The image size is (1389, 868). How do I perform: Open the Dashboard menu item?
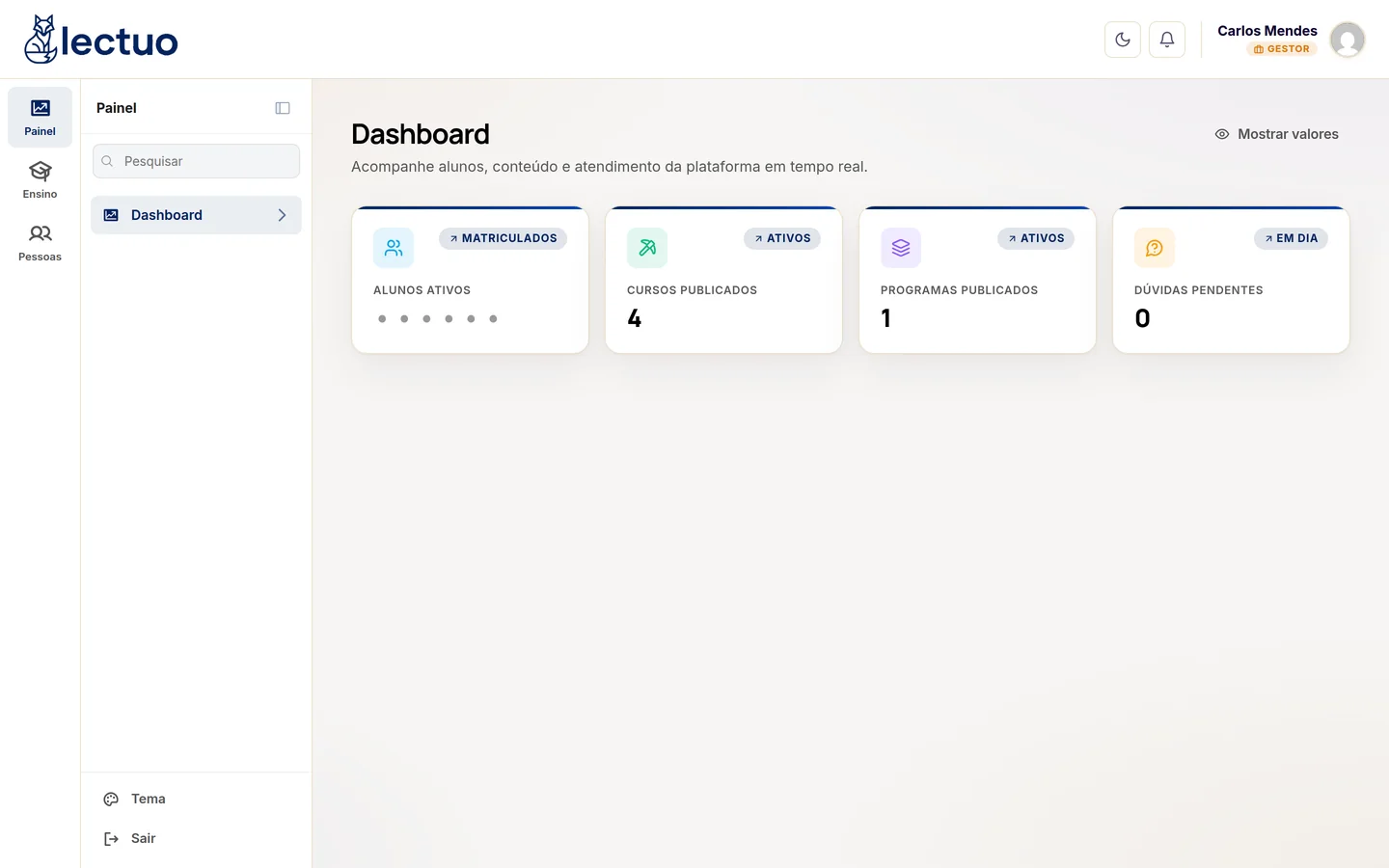pos(196,215)
